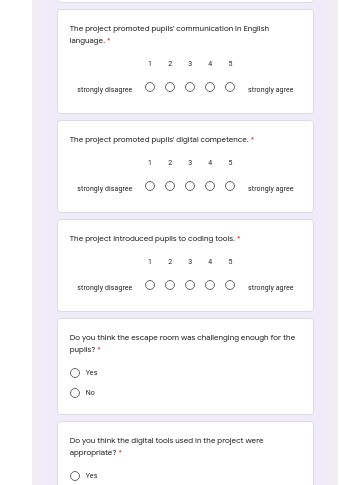Screen dimensions: 363x485
Task: Choose rating 2 for digital competence question
Action: pyautogui.click(x=170, y=186)
